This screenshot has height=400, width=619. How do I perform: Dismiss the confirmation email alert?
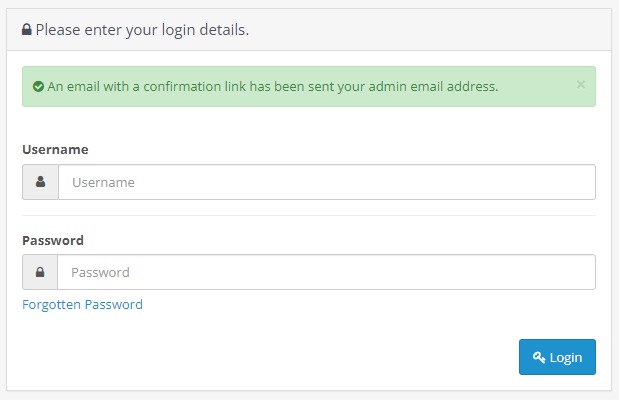point(580,85)
